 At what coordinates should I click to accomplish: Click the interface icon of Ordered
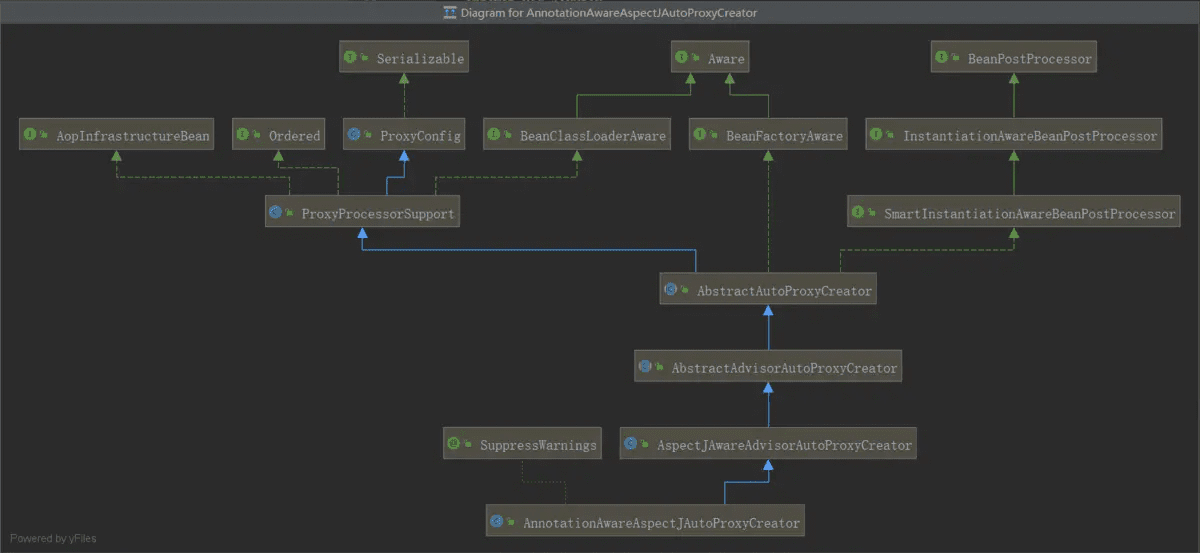click(x=245, y=135)
